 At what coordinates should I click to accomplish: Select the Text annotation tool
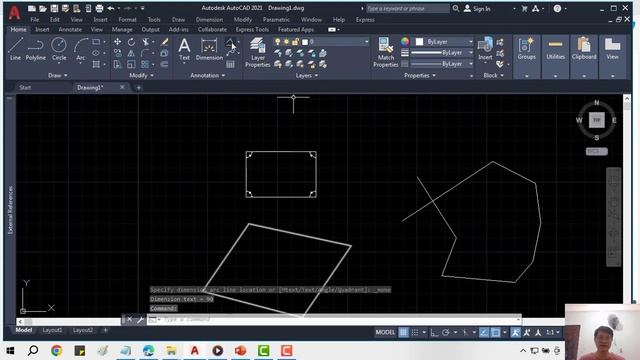point(184,49)
